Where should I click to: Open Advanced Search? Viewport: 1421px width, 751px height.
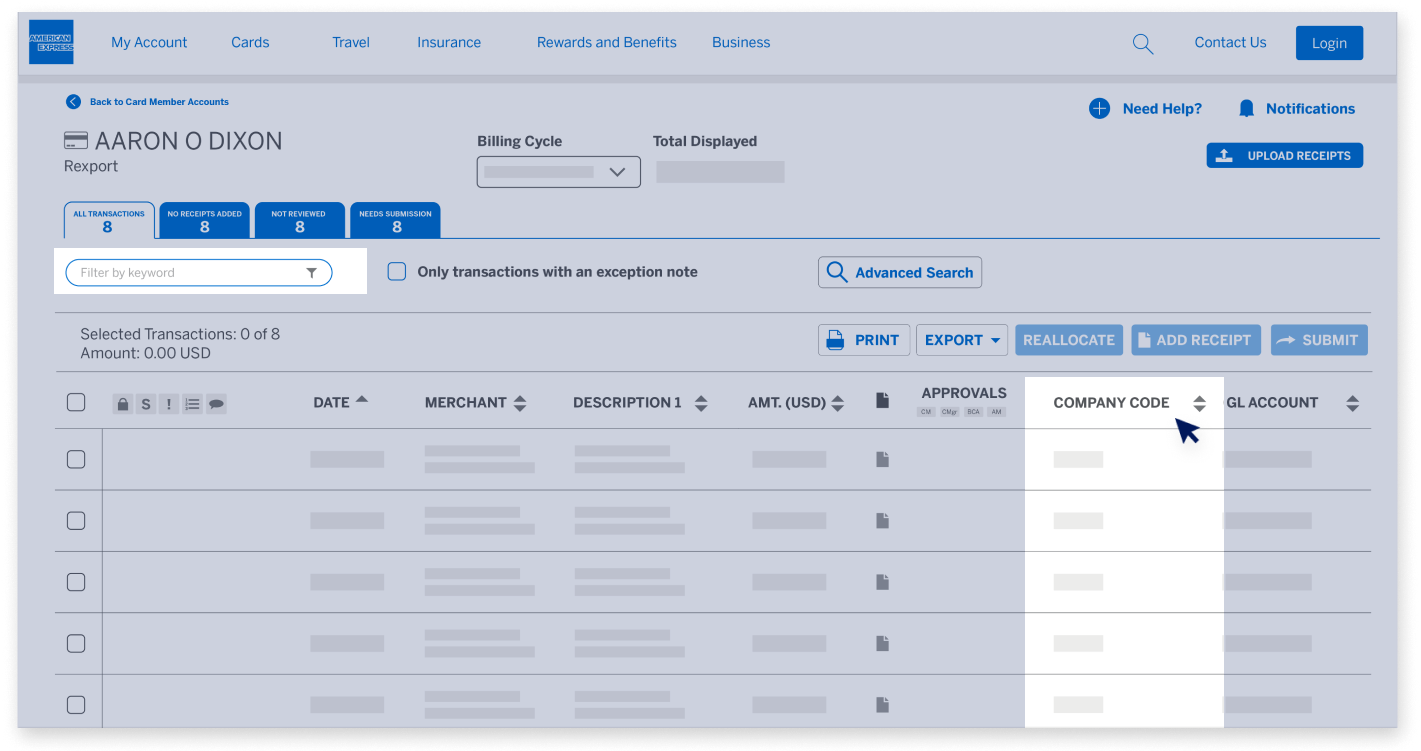point(900,273)
